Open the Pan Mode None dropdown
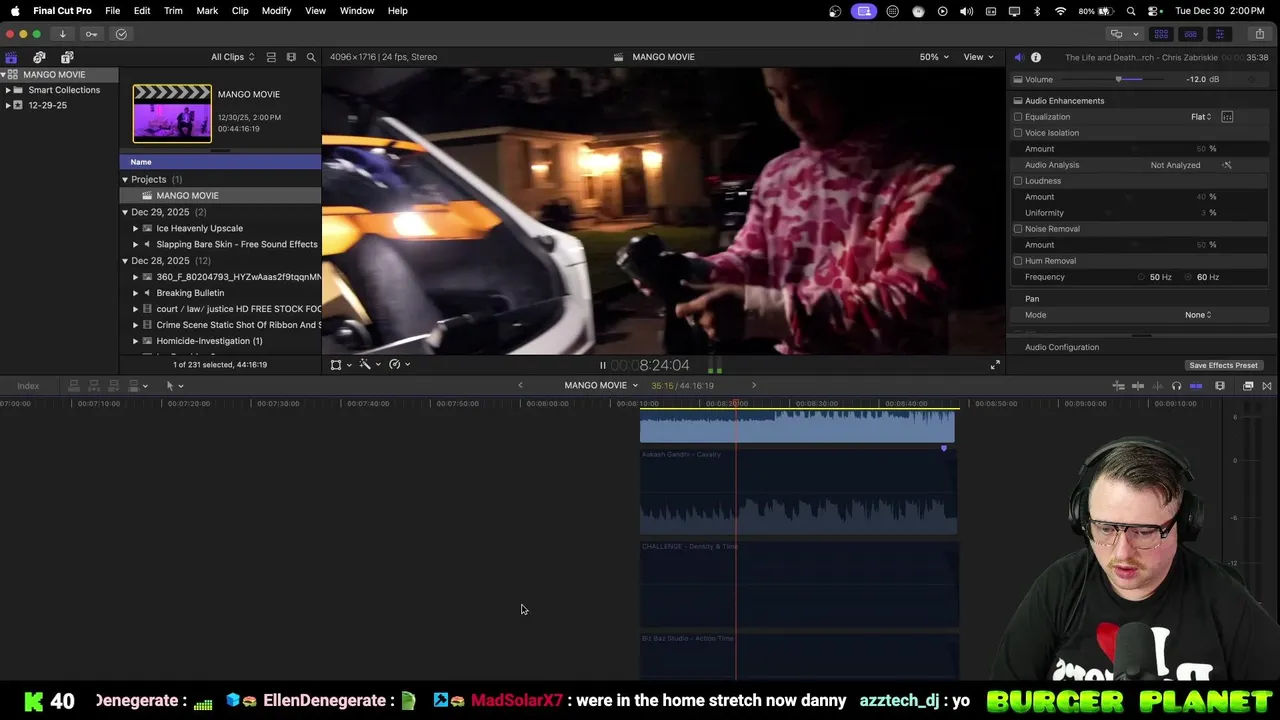The height and width of the screenshot is (720, 1280). click(1198, 315)
